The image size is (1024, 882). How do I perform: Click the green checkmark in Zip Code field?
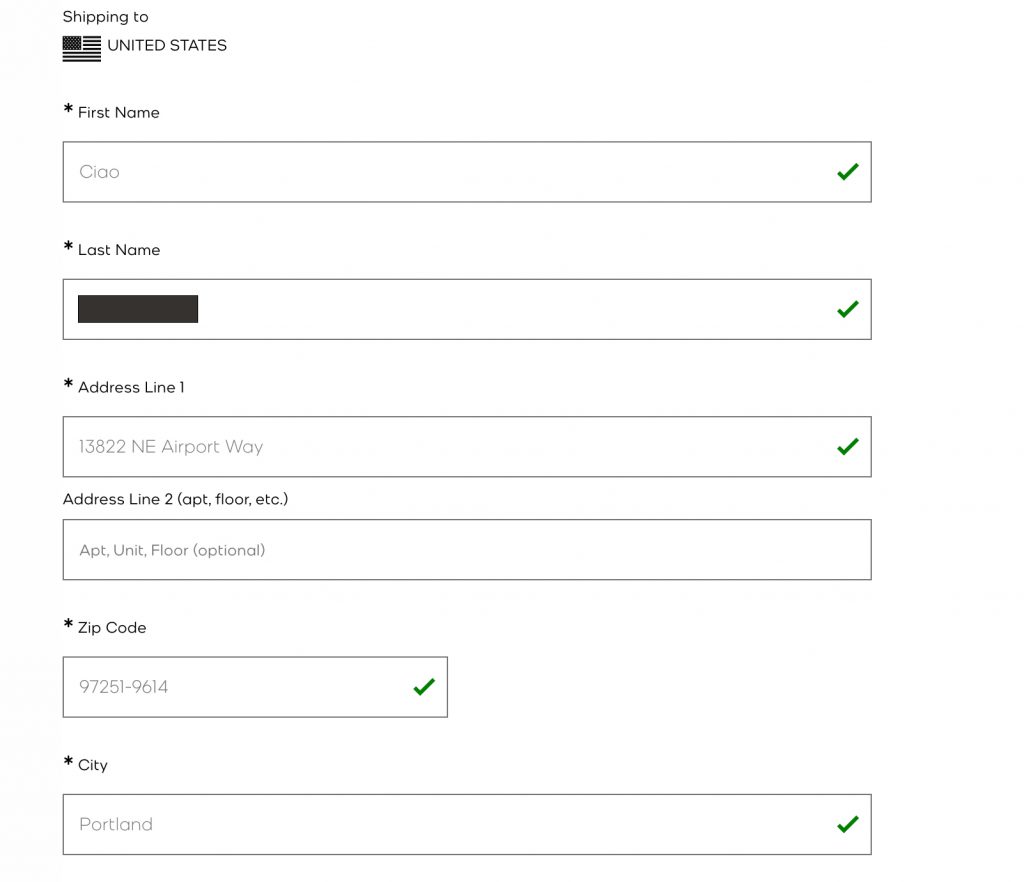click(x=424, y=687)
